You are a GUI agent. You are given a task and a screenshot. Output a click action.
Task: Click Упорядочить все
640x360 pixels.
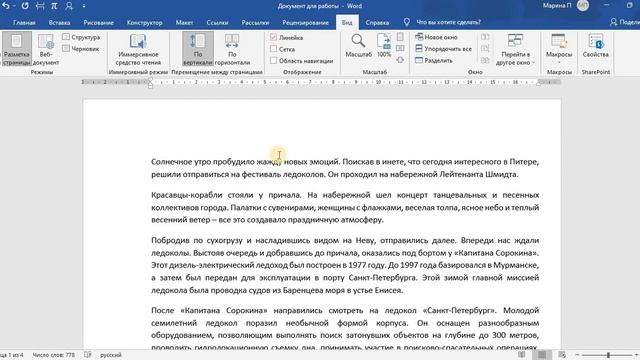tap(443, 49)
